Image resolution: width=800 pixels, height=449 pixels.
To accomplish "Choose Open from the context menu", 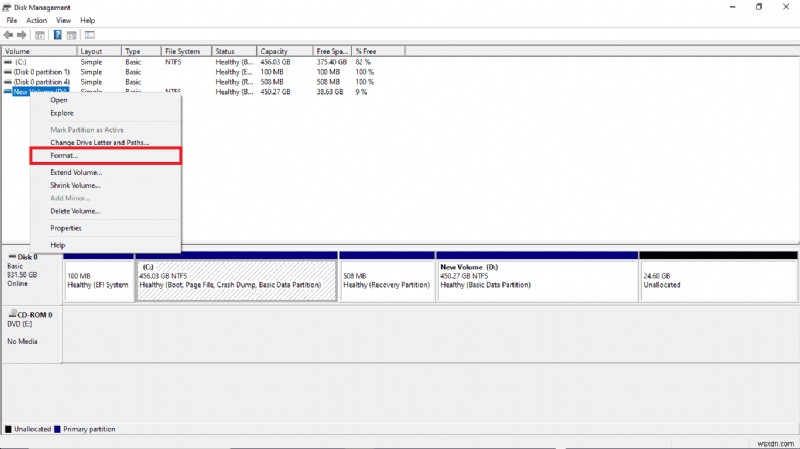I will [106, 100].
